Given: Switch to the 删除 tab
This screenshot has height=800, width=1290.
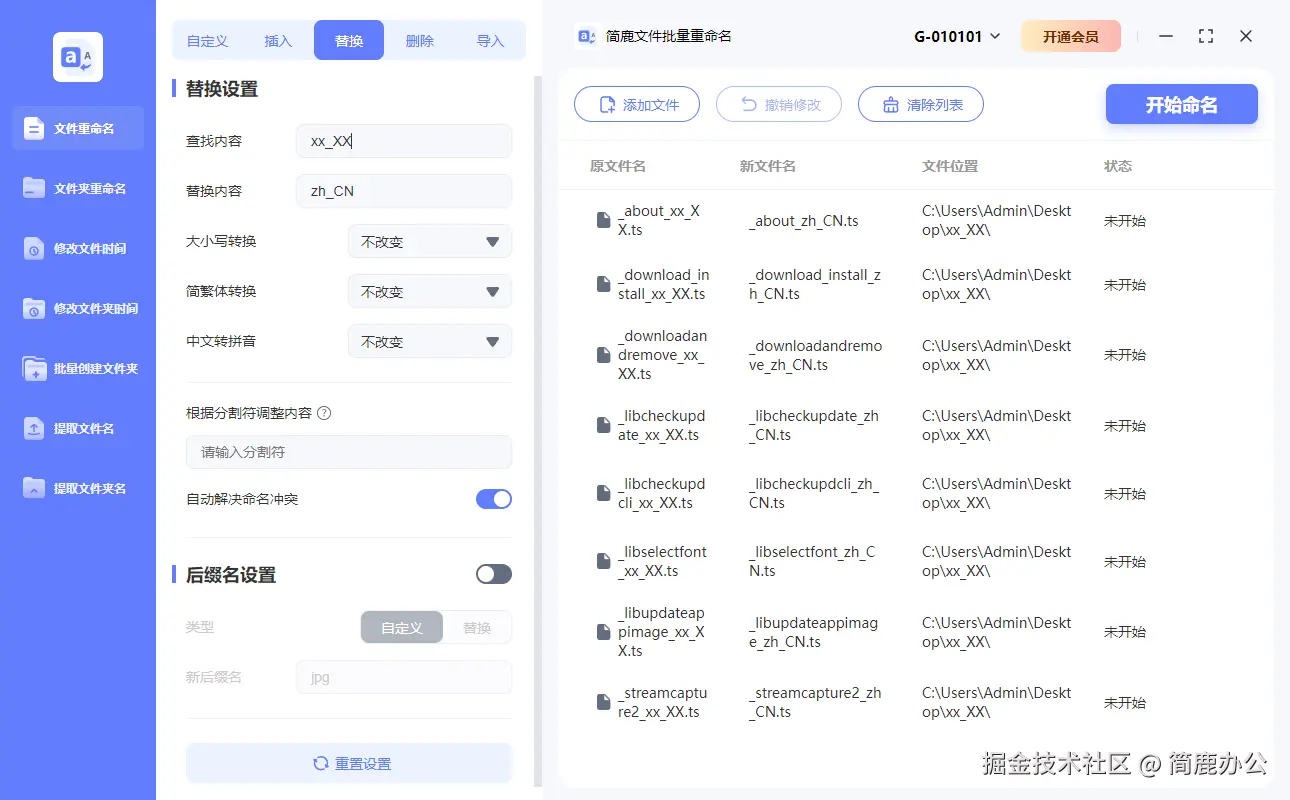Looking at the screenshot, I should [x=419, y=40].
